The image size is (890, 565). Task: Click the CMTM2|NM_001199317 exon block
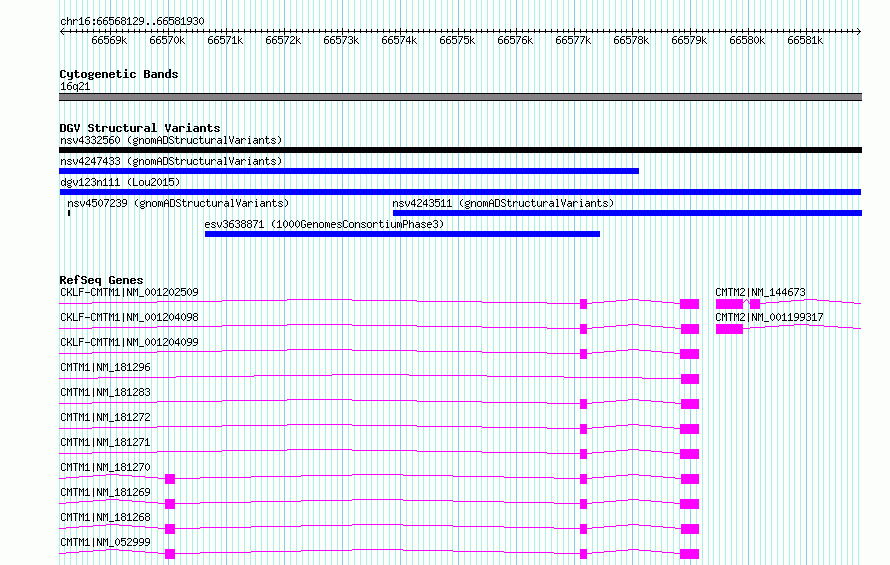[x=729, y=329]
